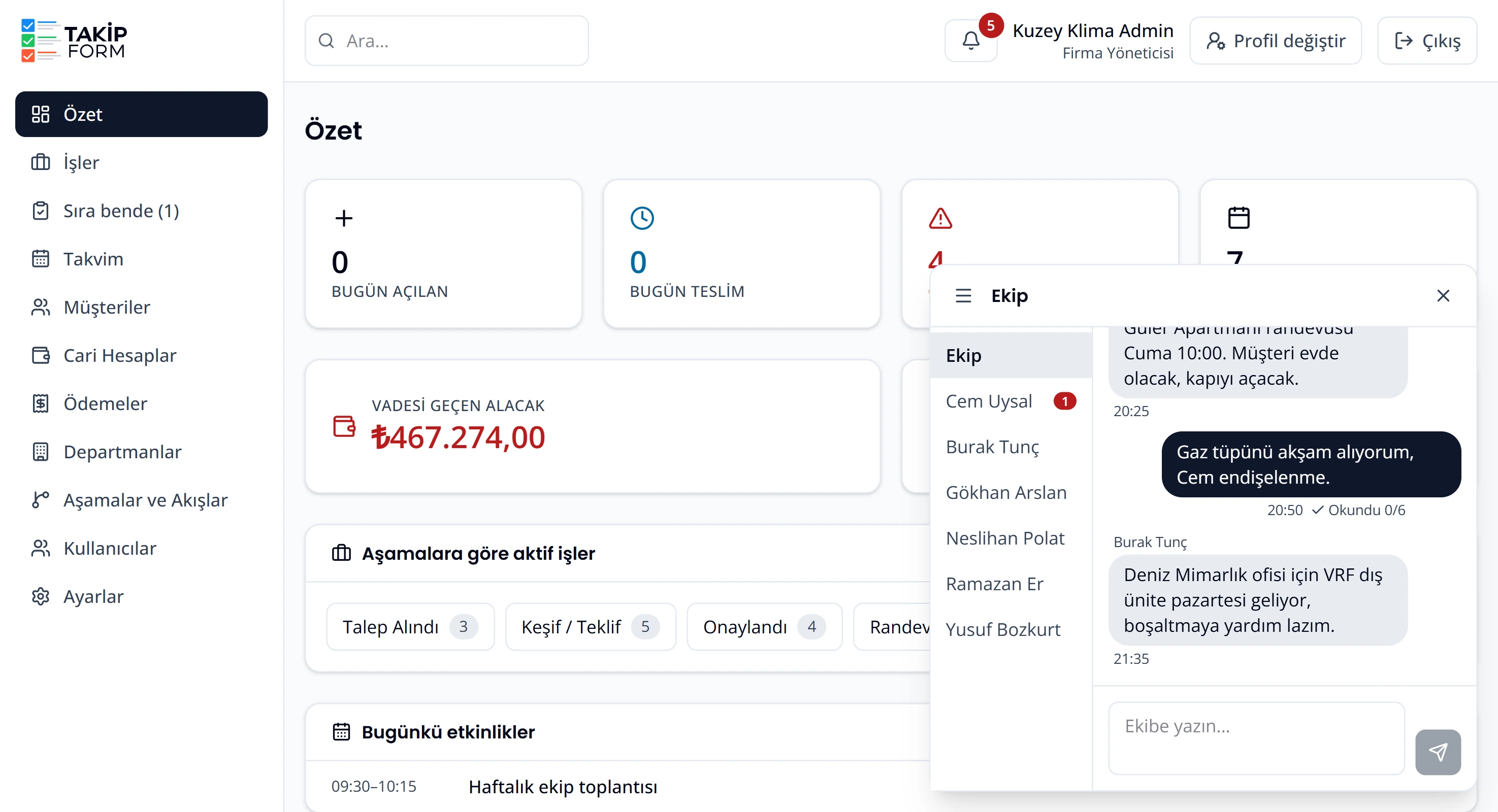The image size is (1498, 812).
Task: Click the Haftalık ekip toplantısı event
Action: point(563,787)
